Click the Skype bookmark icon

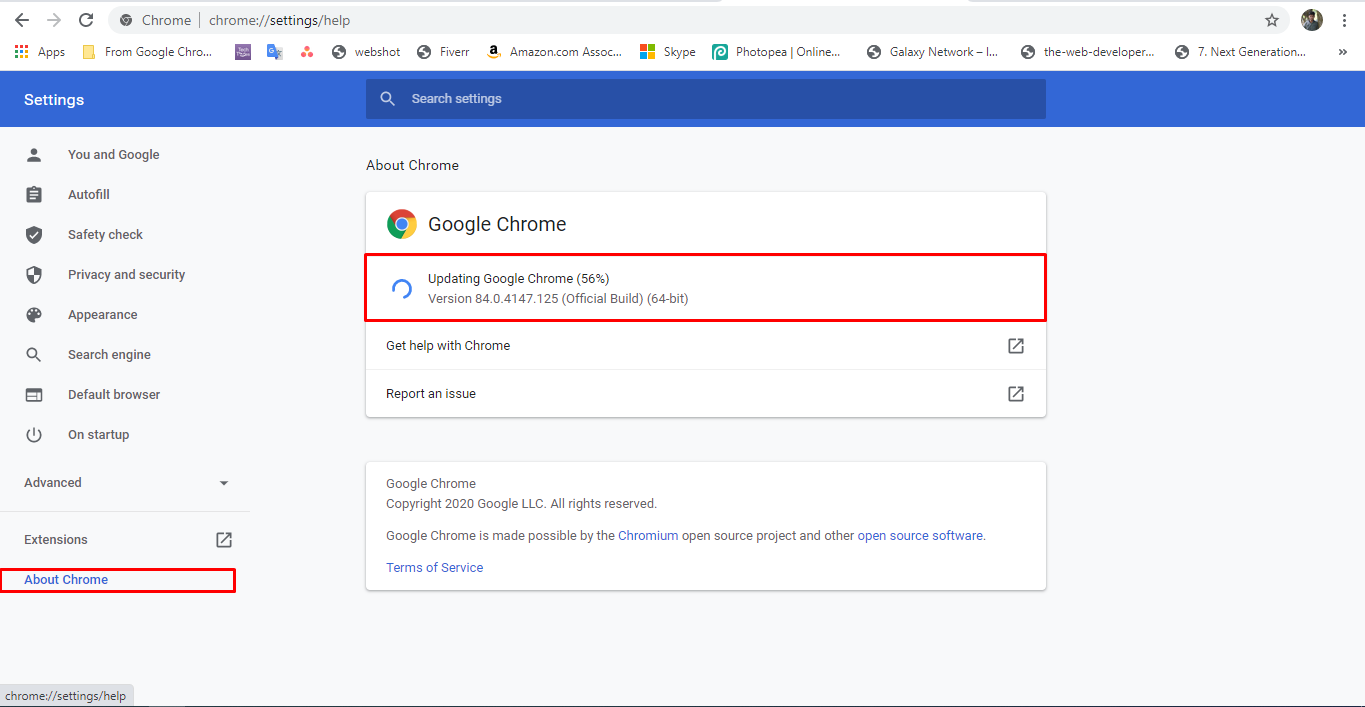click(x=648, y=52)
